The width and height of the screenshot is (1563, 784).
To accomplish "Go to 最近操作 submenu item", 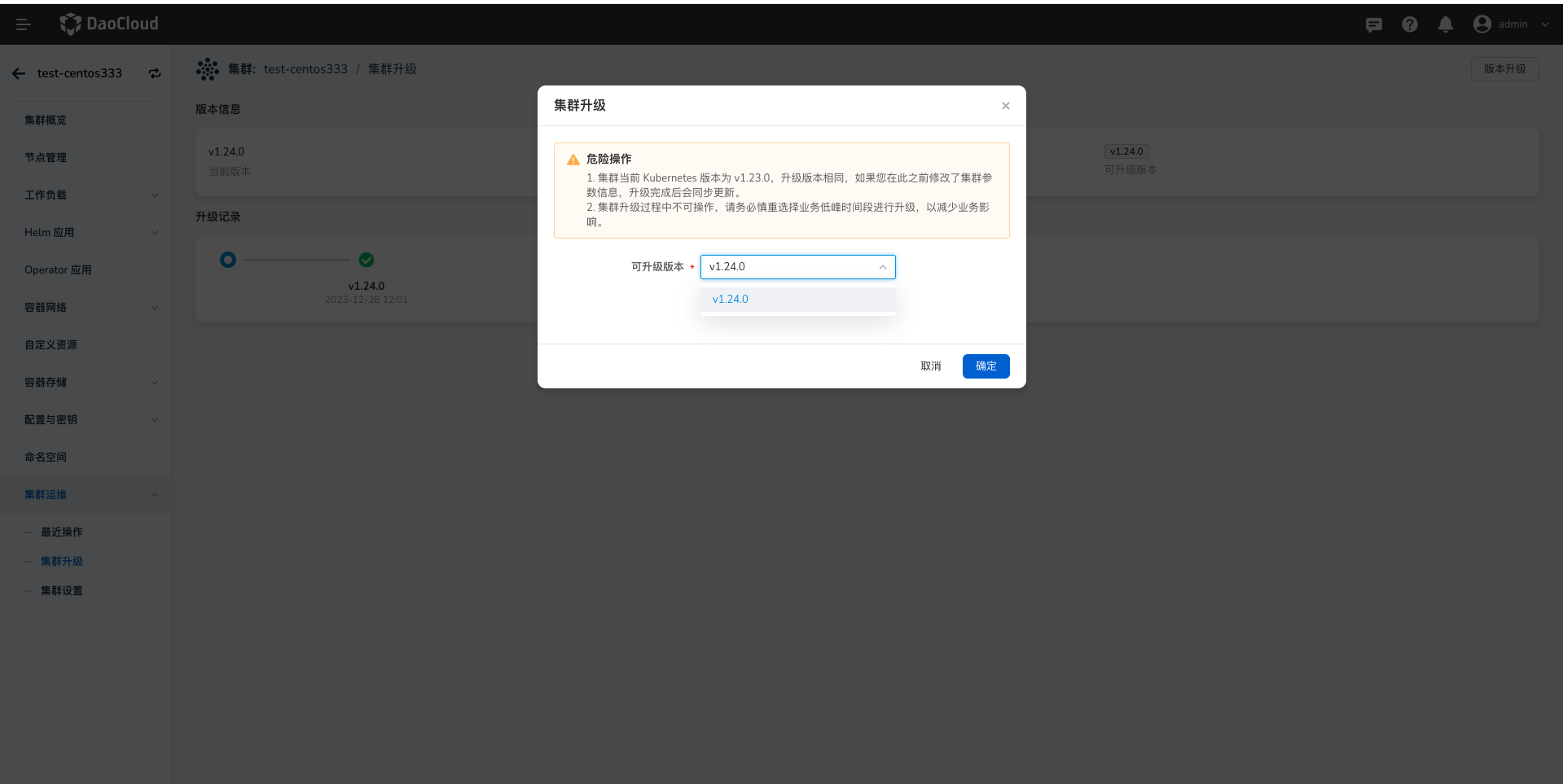I will 62,532.
